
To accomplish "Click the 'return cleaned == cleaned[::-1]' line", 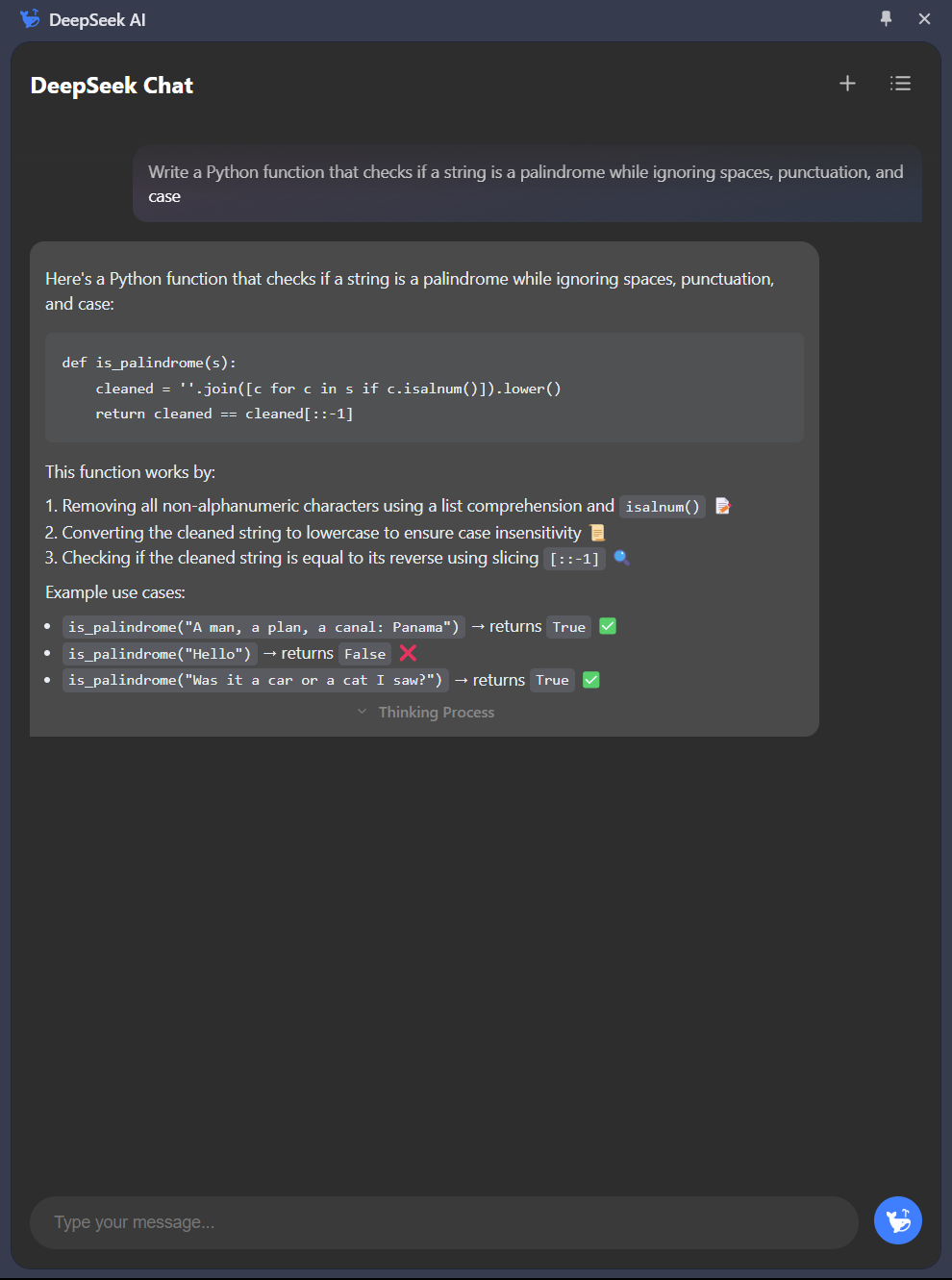I will click(224, 414).
